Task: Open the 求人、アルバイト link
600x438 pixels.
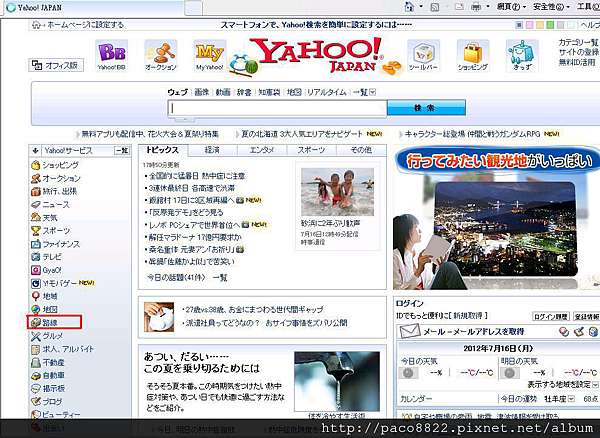Action: point(68,349)
